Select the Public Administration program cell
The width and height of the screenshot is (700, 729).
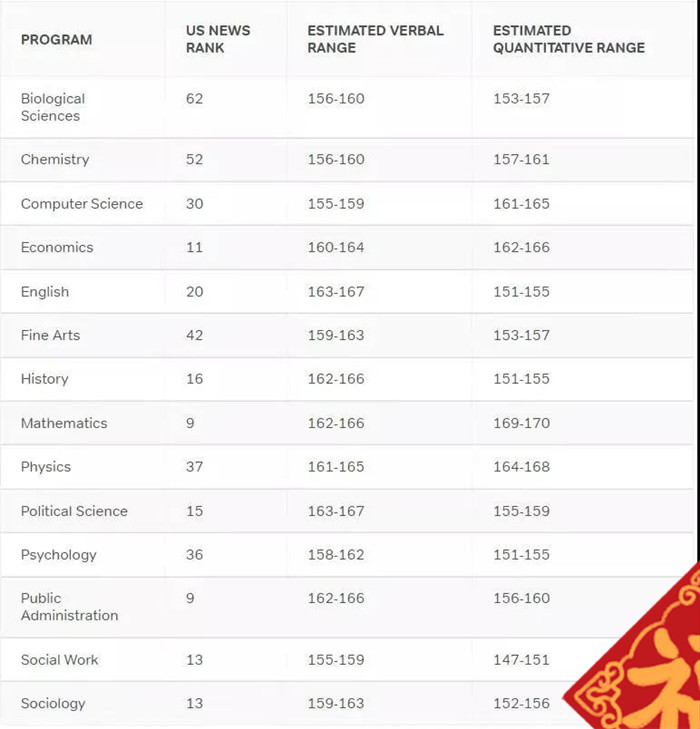click(69, 607)
